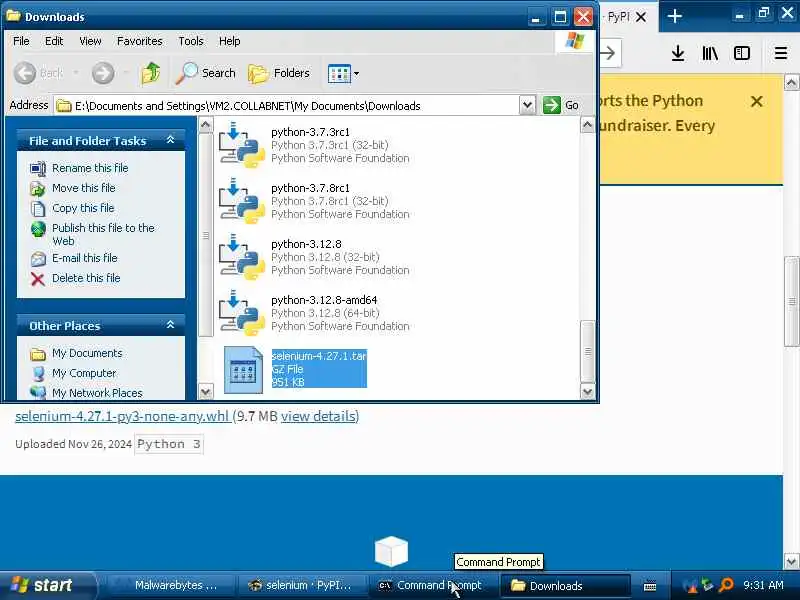Click the Forward arrow in Explorer toolbar
The image size is (800, 600).
tap(103, 73)
